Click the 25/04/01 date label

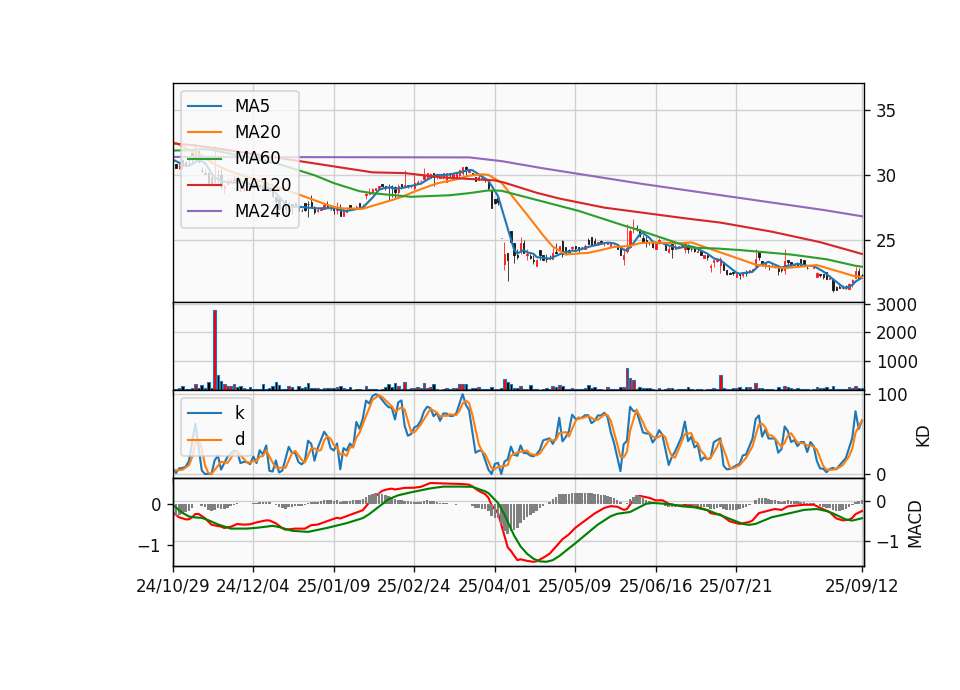click(495, 586)
